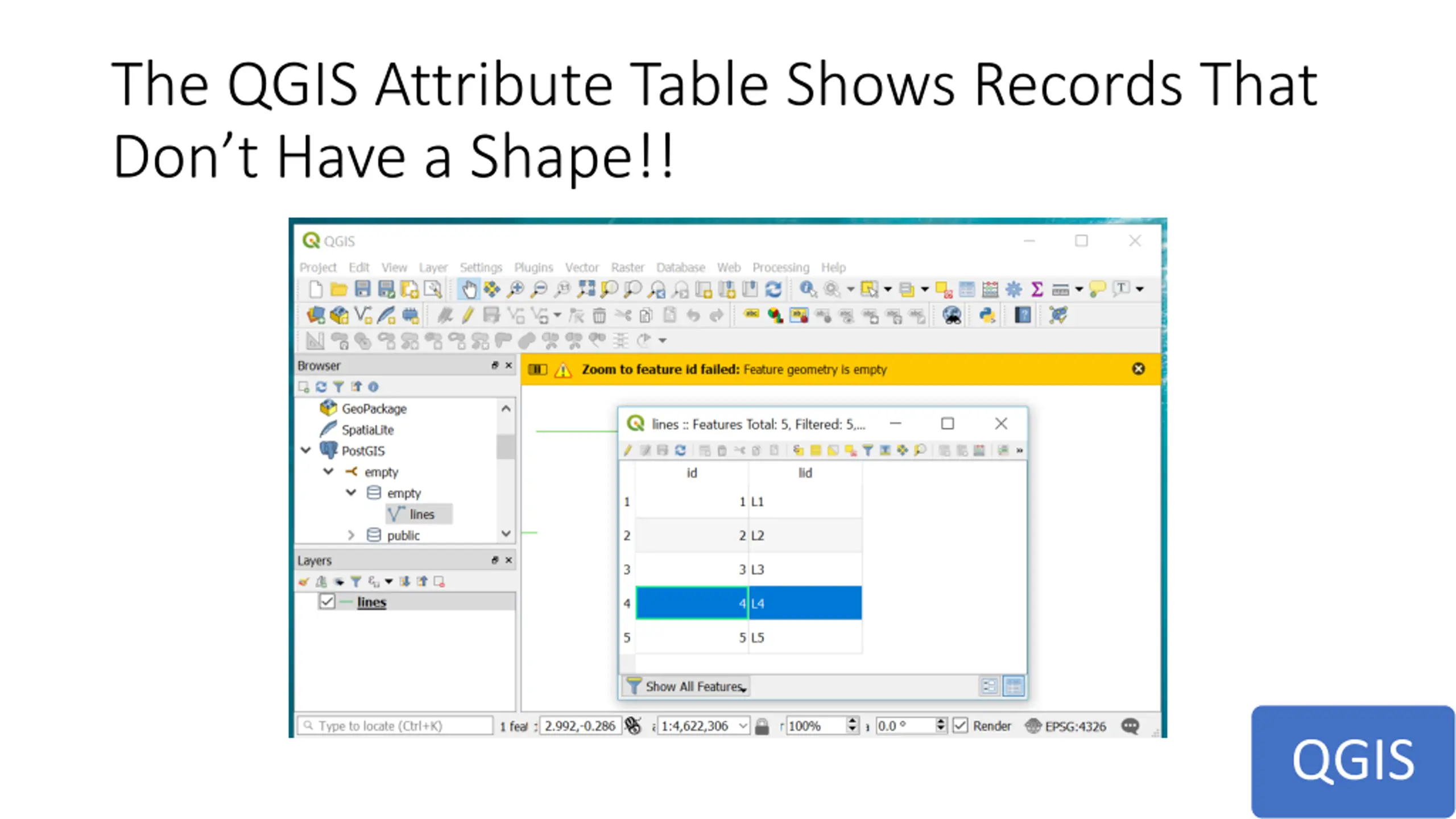Screen dimensions: 1456x819
Task: Open the Database menu
Action: (680, 267)
